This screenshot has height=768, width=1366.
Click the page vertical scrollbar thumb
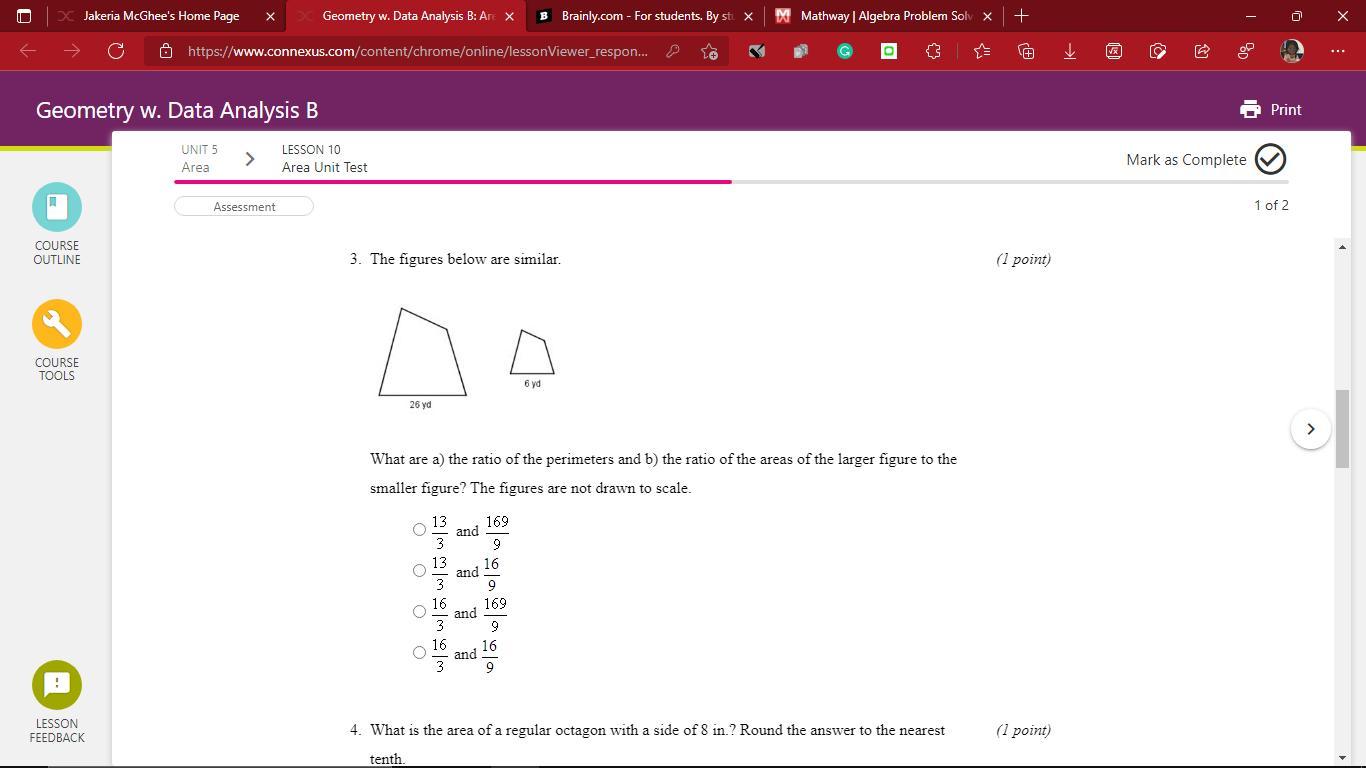pyautogui.click(x=1342, y=429)
